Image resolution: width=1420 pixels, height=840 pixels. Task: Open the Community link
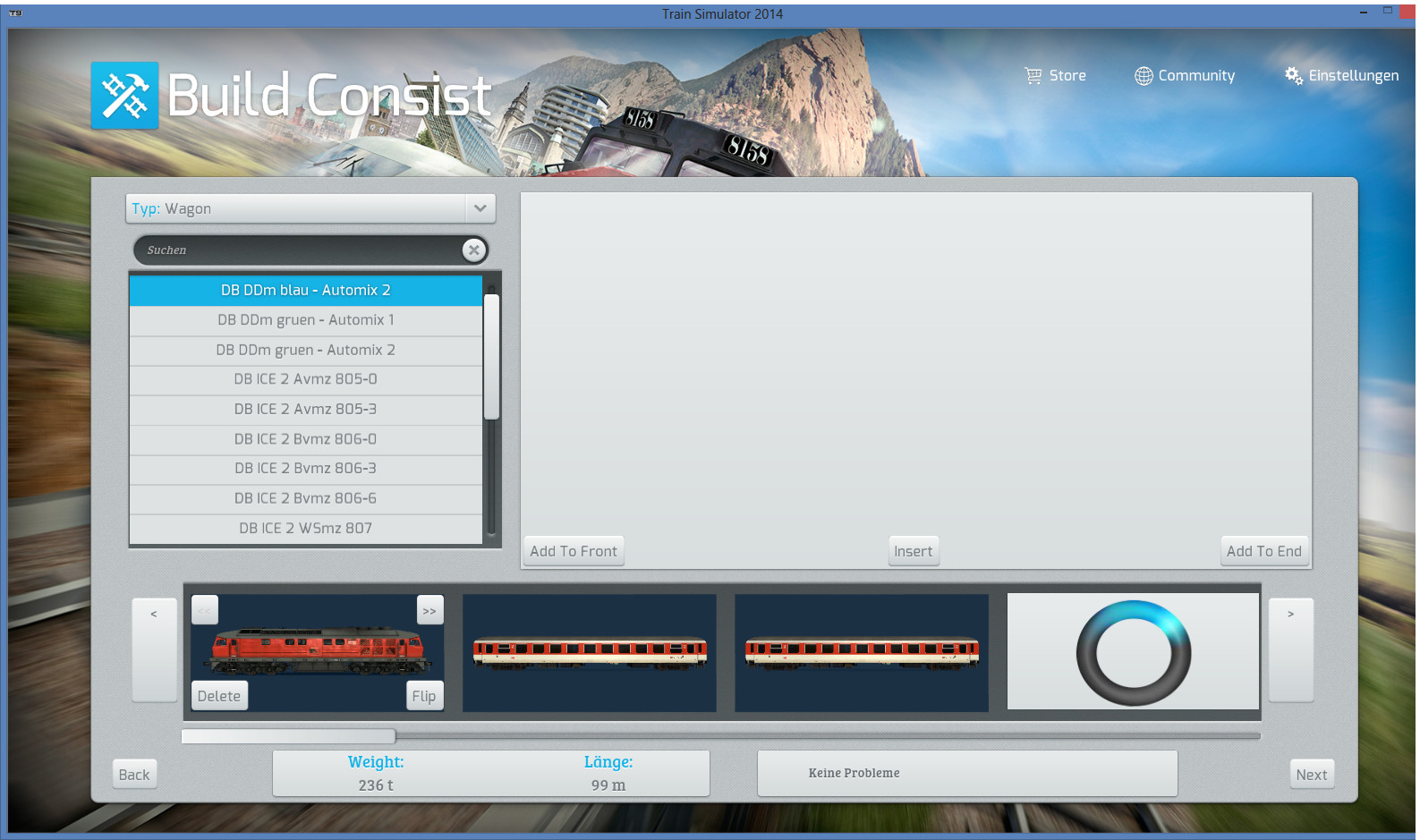1185,76
